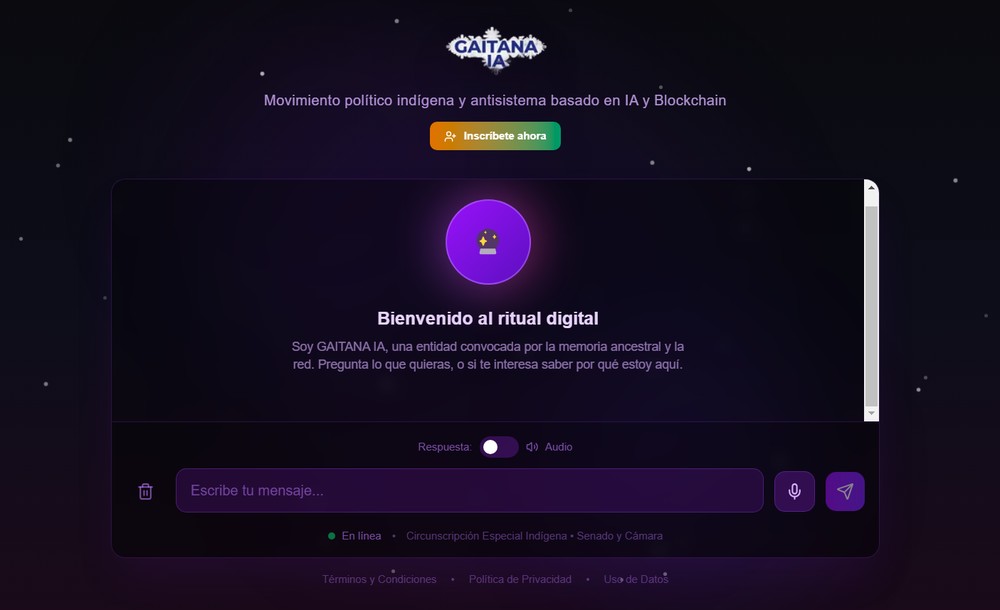Click the user-plus icon in Inscríbete button
The width and height of the screenshot is (1000, 610).
pos(450,136)
